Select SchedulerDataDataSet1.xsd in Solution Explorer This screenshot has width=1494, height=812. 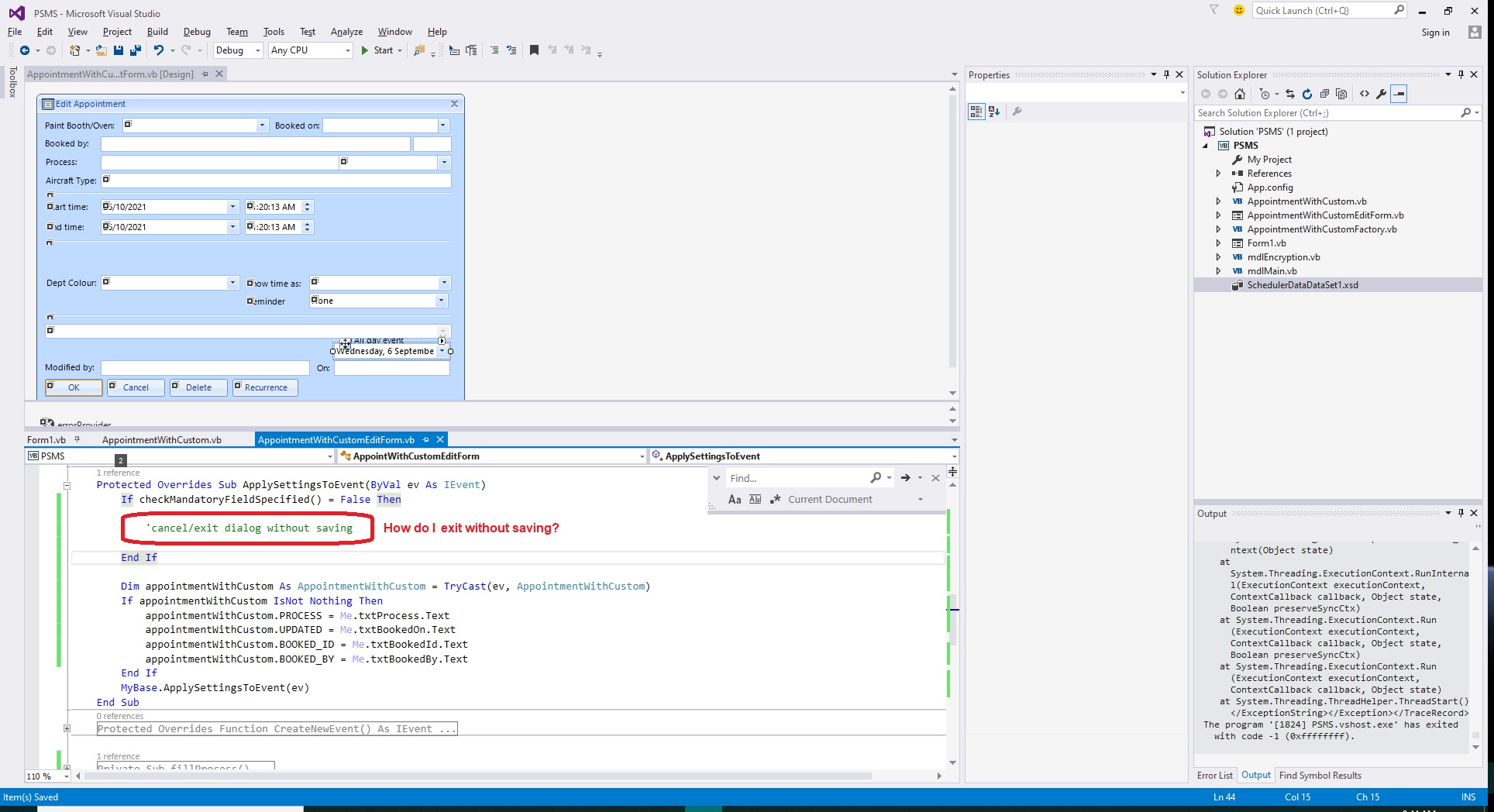(1302, 285)
